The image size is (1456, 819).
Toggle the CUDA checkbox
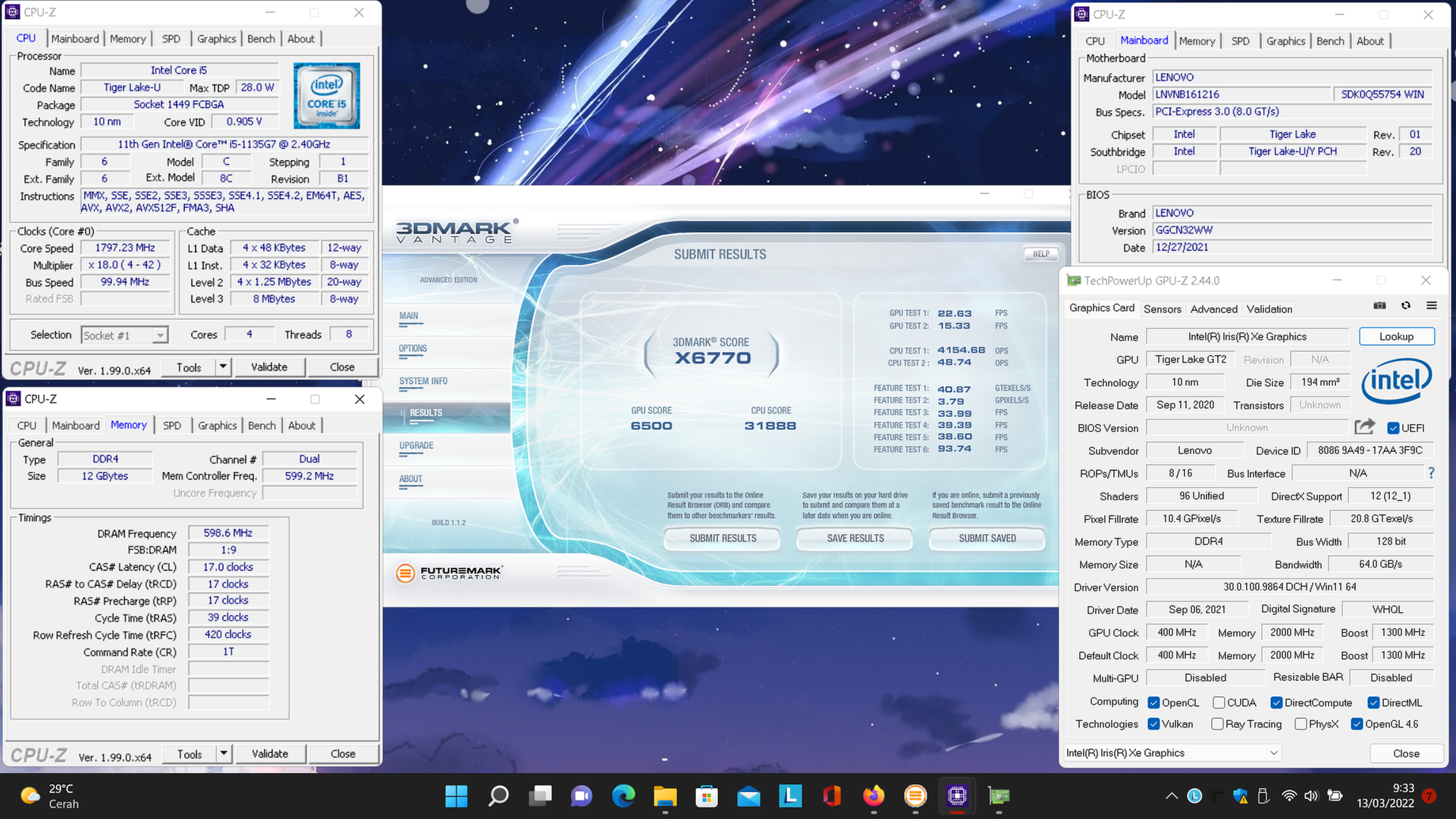[x=1219, y=703]
